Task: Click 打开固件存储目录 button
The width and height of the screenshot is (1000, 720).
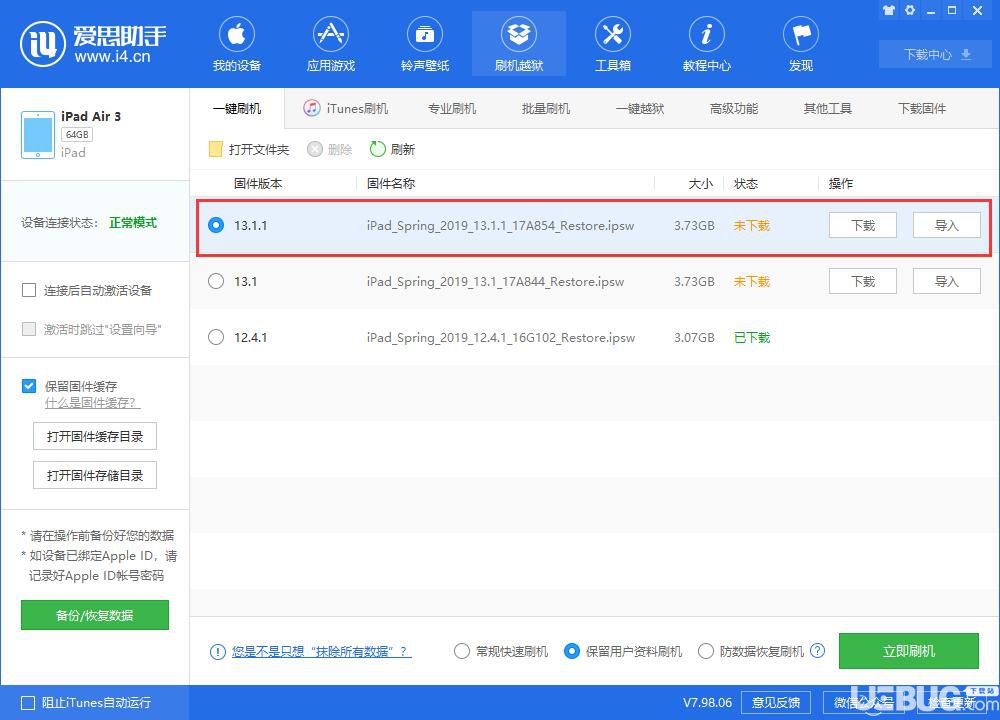Action: click(95, 475)
